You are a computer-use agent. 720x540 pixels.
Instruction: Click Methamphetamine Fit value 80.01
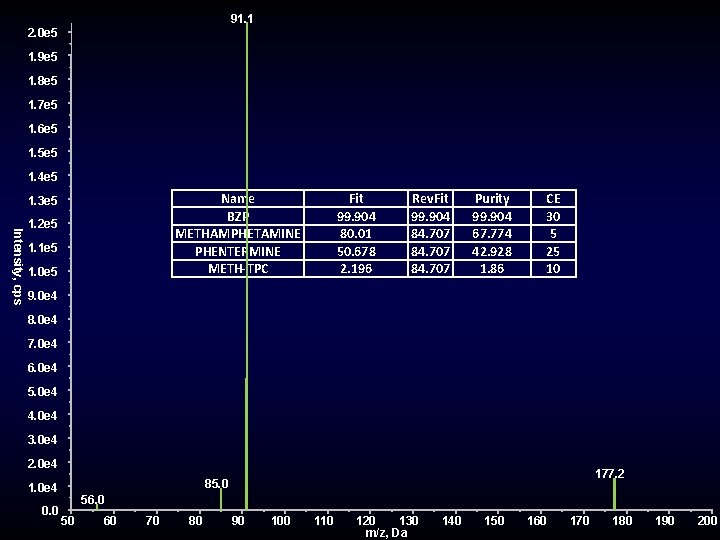click(356, 234)
